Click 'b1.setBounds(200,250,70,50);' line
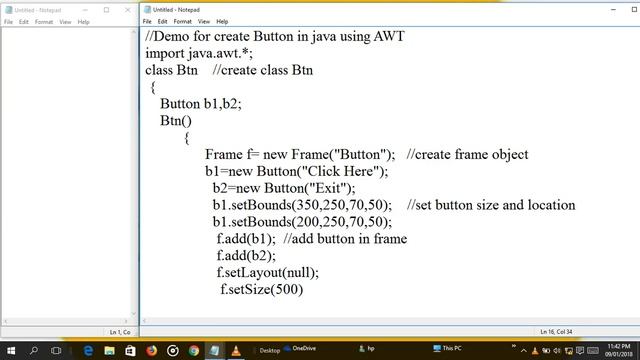This screenshot has height=360, width=640. 302,222
